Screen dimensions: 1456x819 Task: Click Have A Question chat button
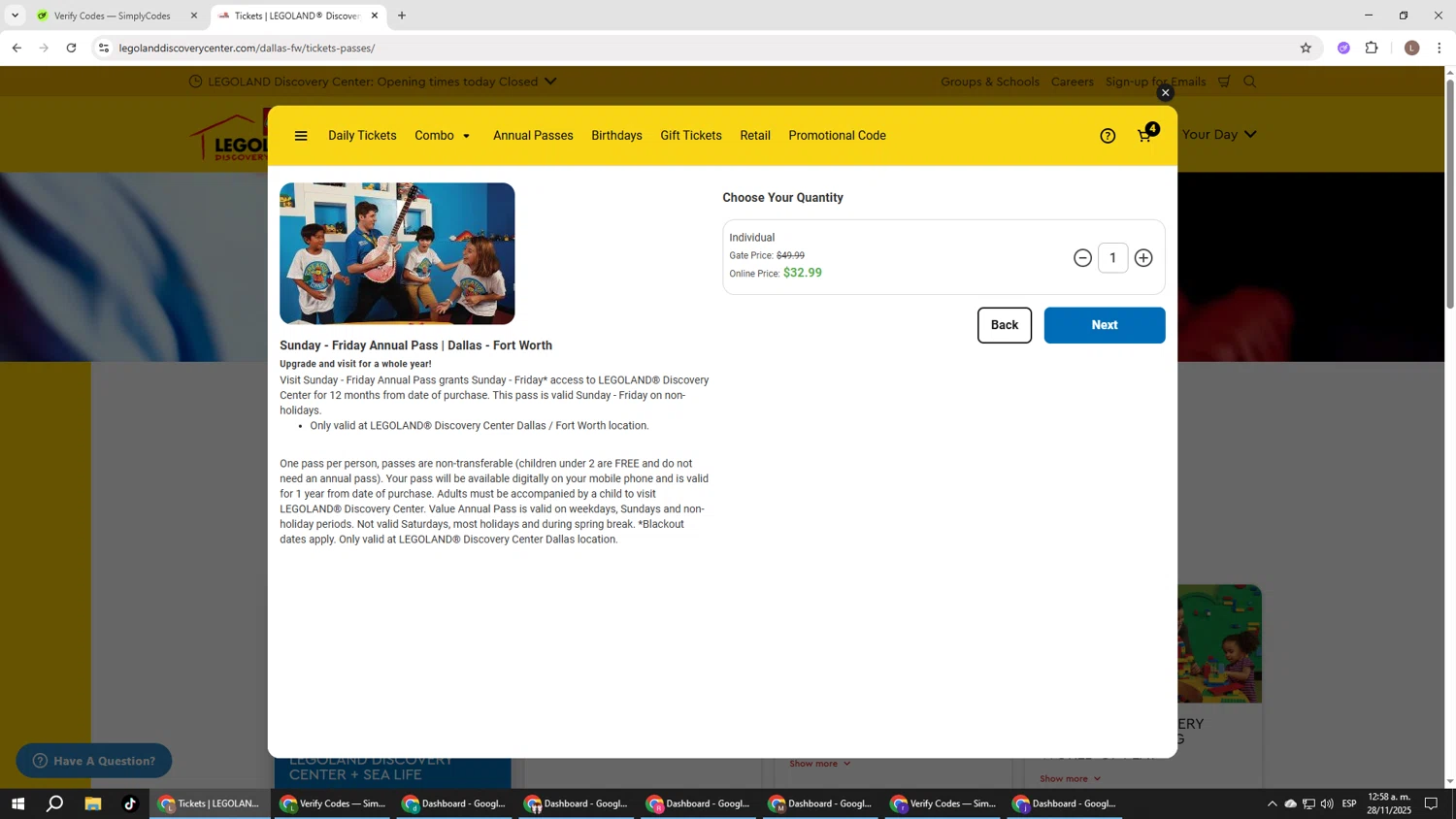pyautogui.click(x=94, y=761)
